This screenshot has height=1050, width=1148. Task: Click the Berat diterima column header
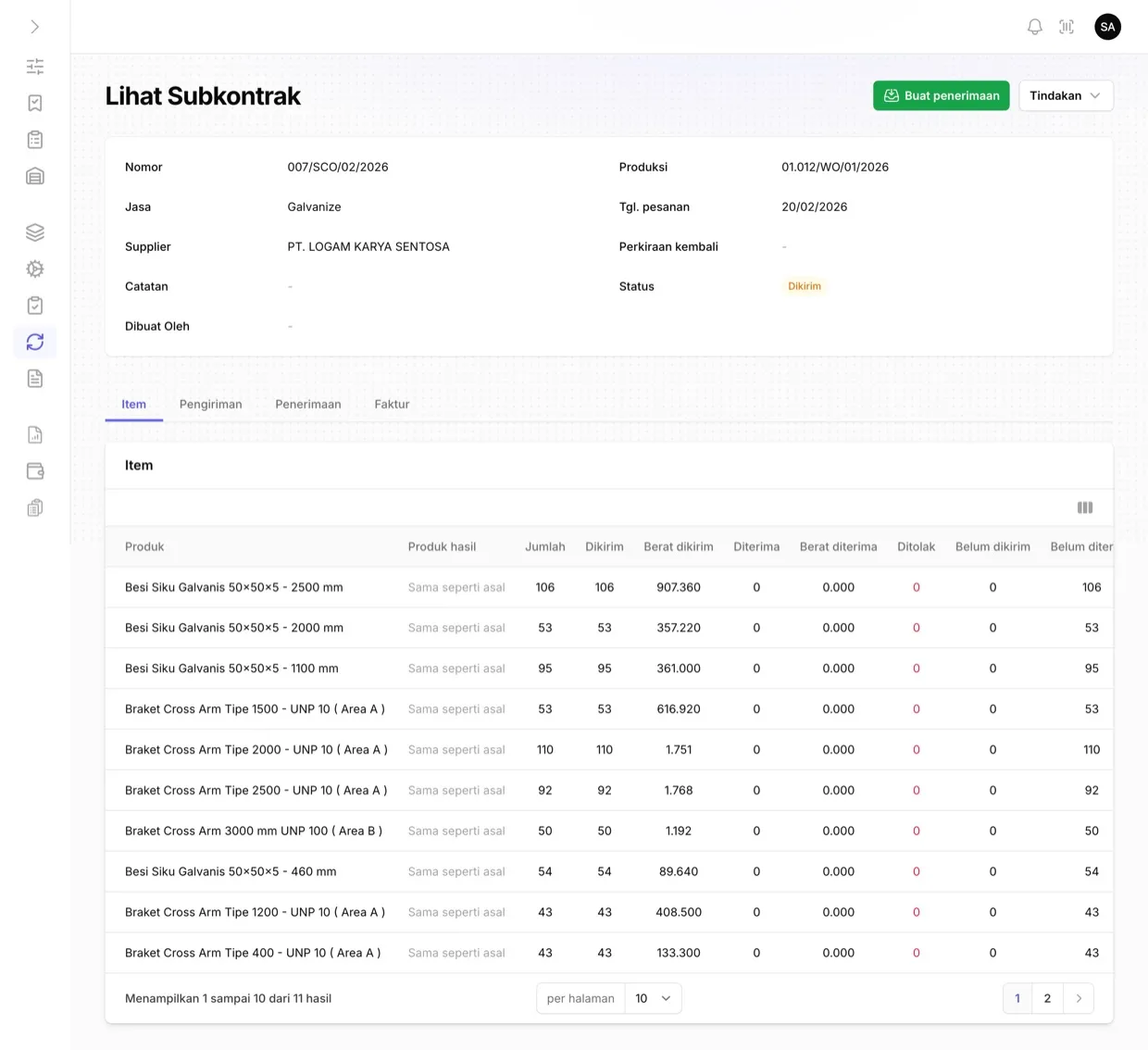839,546
